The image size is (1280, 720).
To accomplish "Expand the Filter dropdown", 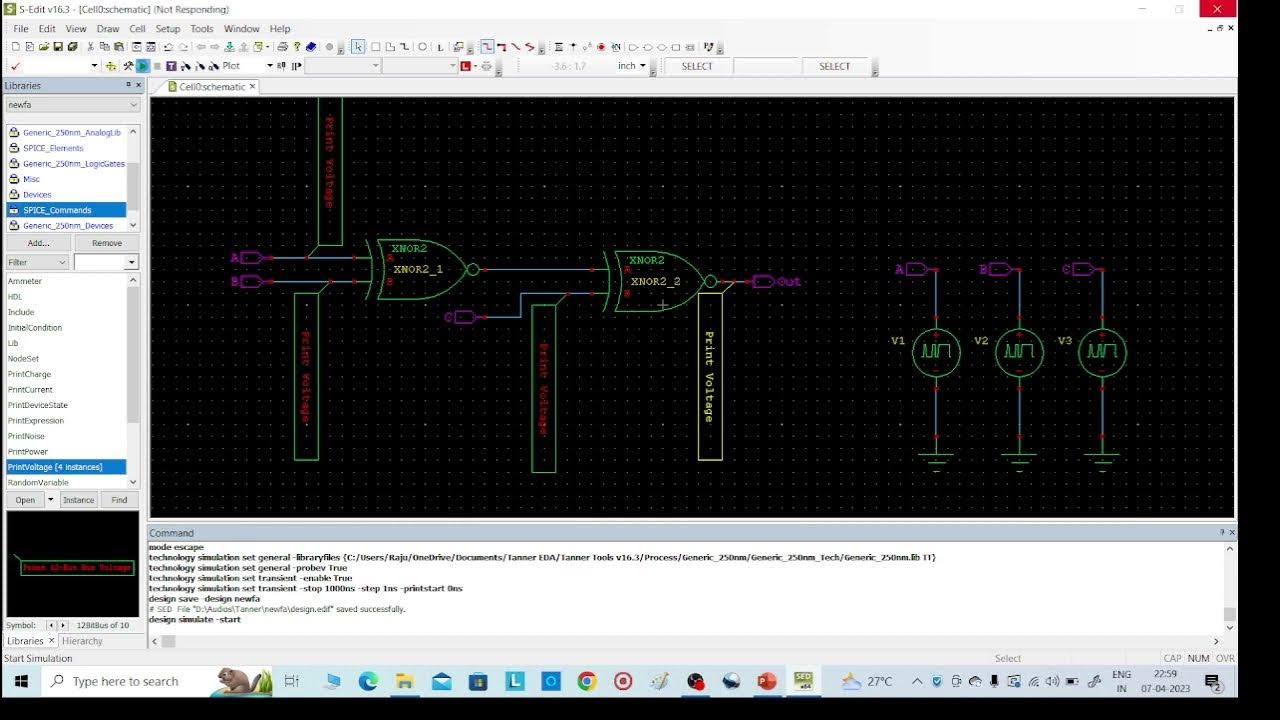I will point(37,262).
